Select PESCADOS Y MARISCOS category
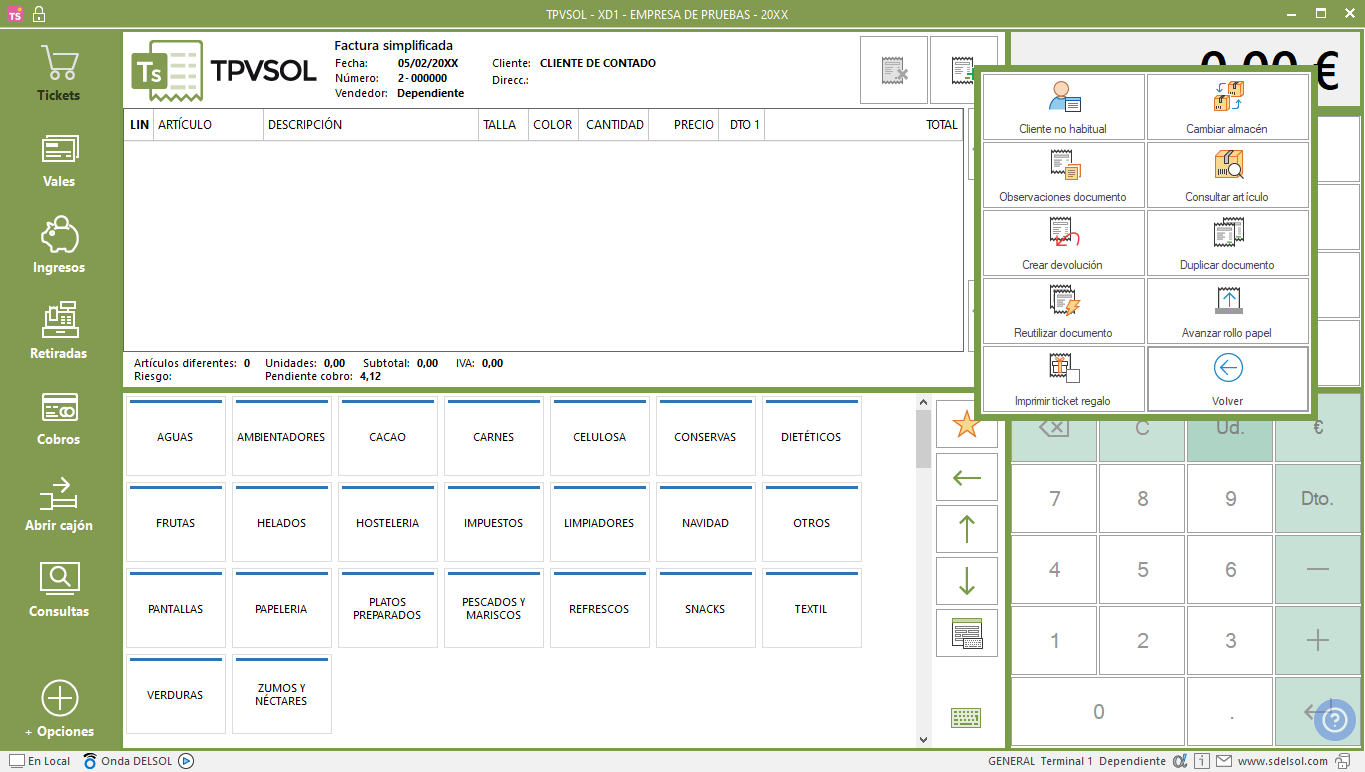 click(494, 609)
